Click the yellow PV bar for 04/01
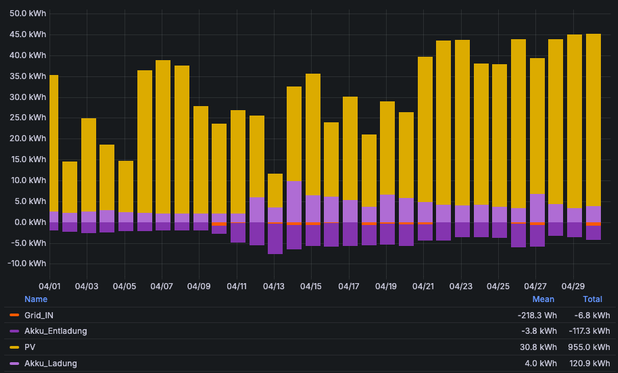 [54, 144]
